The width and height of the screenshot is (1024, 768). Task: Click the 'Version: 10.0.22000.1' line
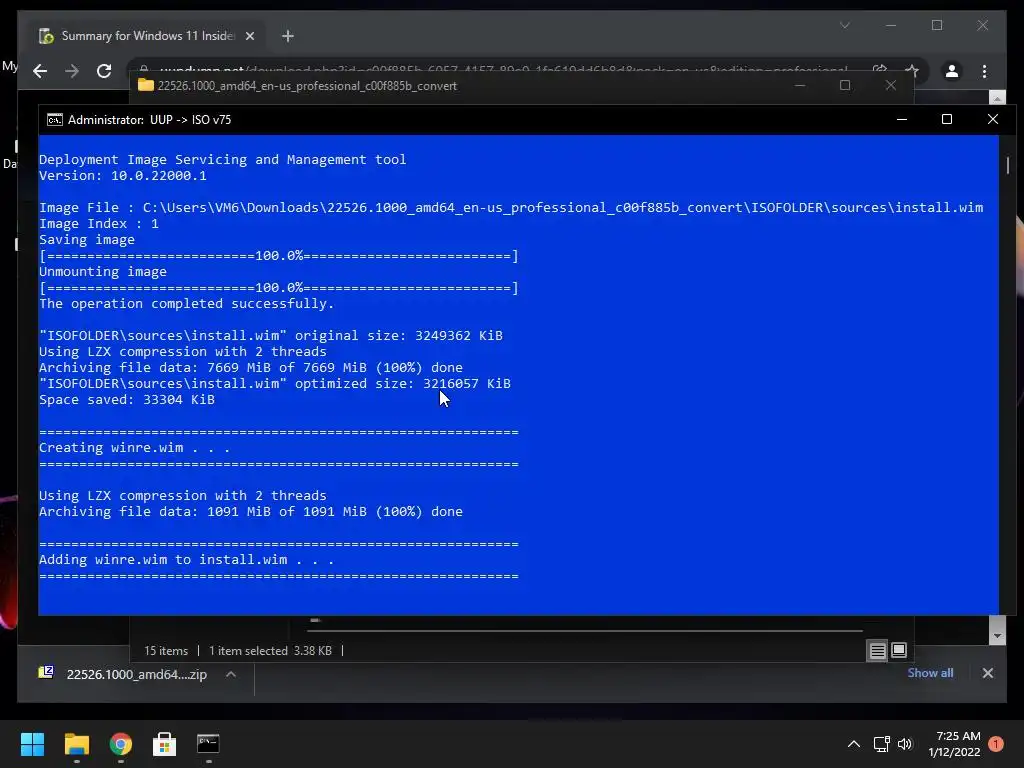pos(123,176)
